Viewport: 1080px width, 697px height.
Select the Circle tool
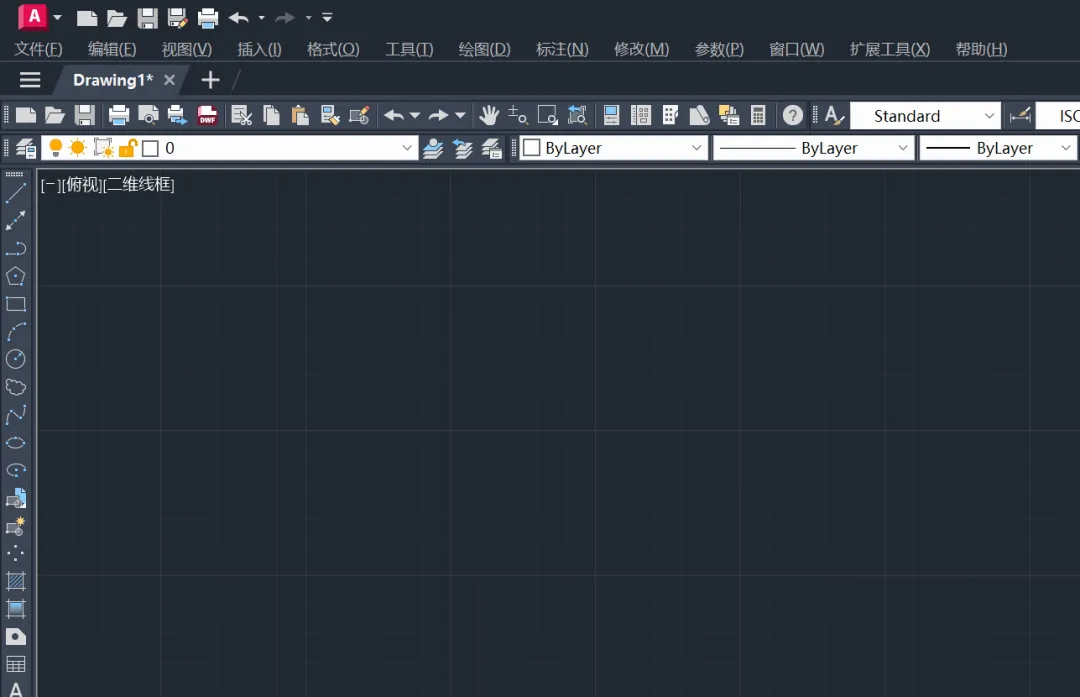coord(15,359)
